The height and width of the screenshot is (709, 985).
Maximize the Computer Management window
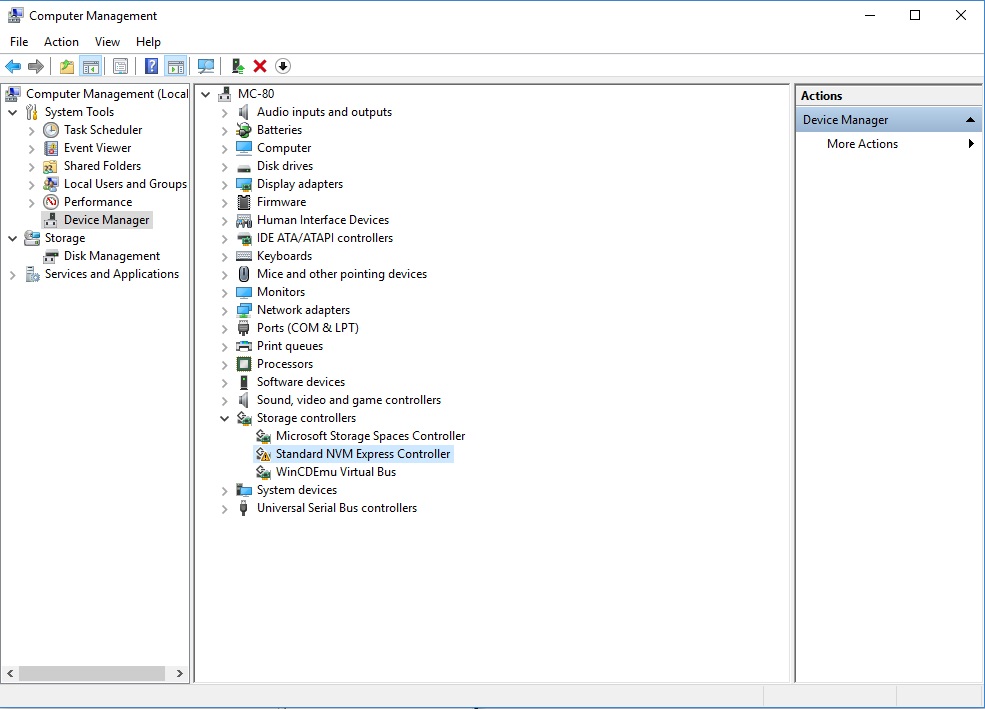915,15
